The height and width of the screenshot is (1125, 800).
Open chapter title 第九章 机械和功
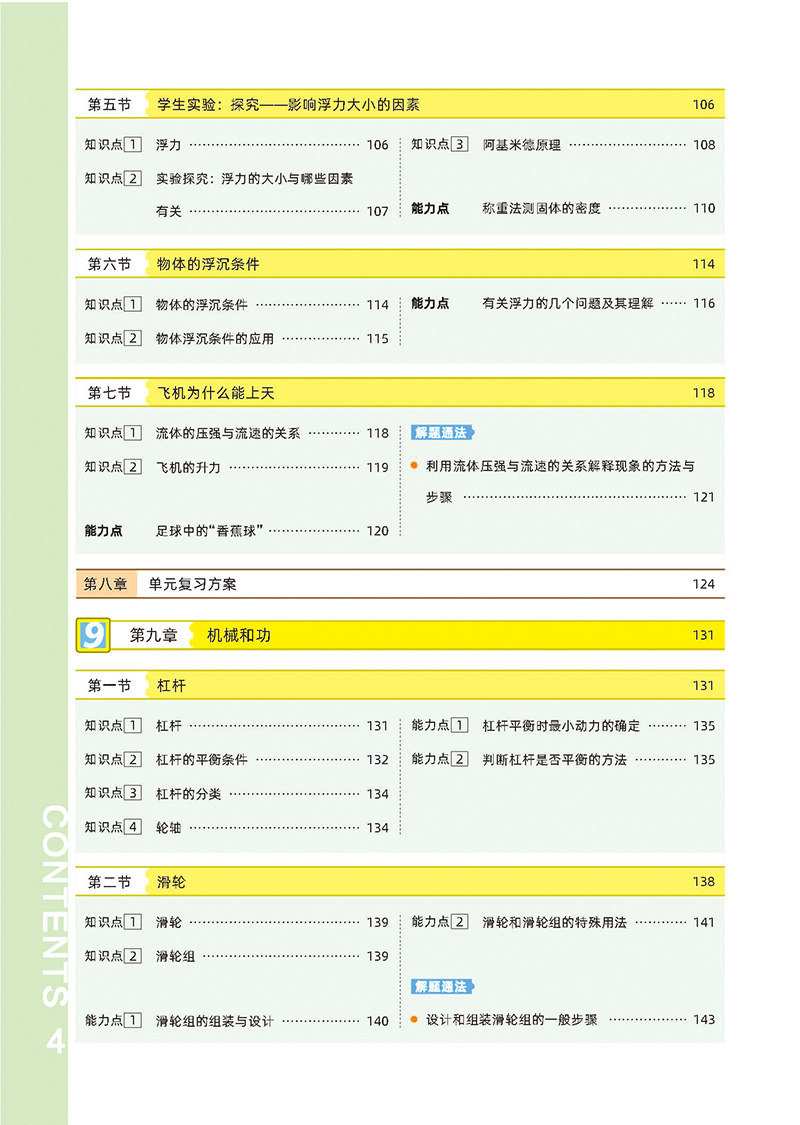400,635
